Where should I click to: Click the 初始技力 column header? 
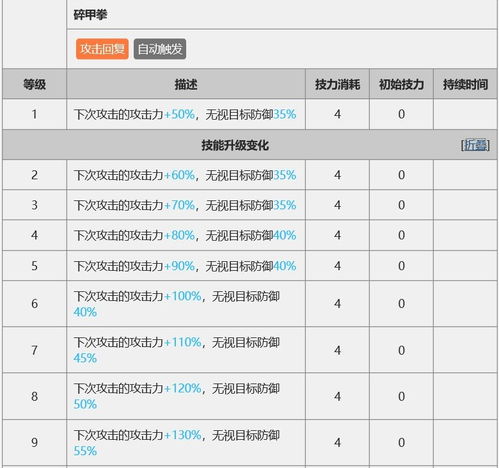(x=401, y=84)
